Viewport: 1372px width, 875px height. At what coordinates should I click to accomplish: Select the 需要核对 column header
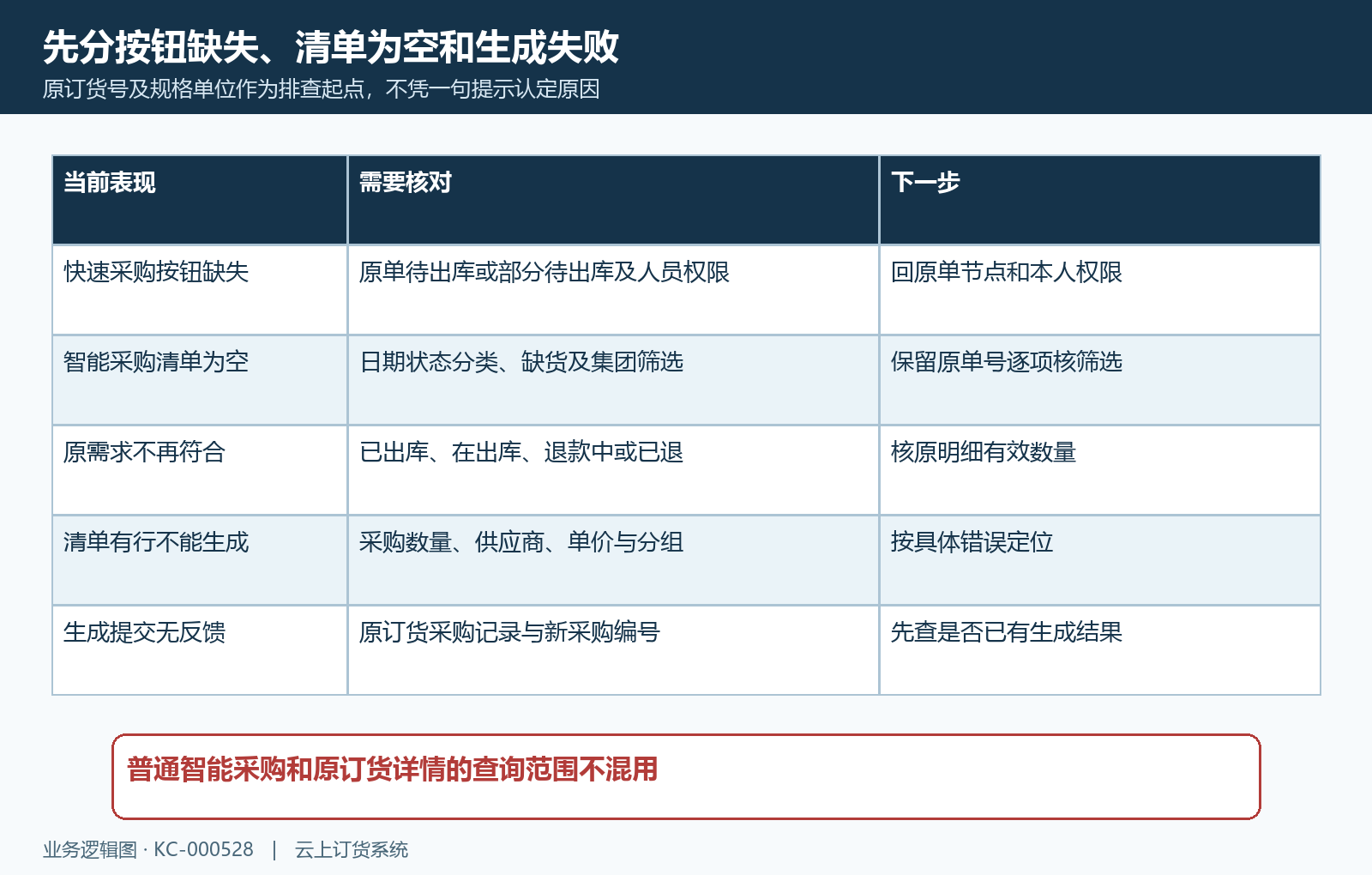613,200
